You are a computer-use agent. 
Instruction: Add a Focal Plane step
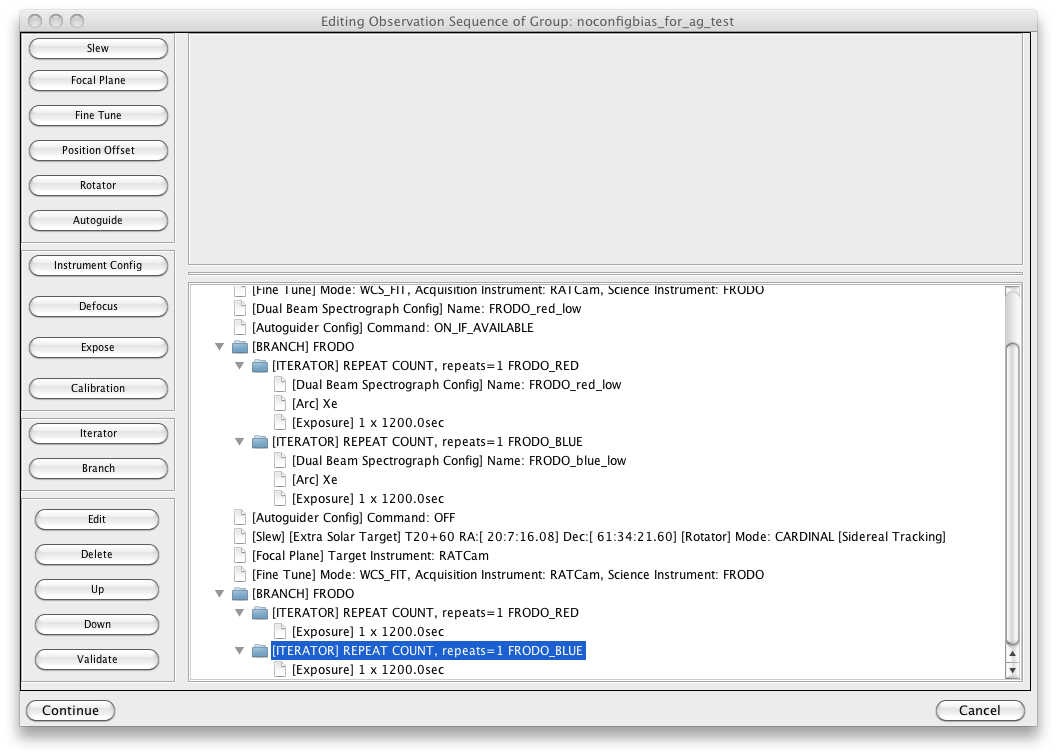click(98, 80)
